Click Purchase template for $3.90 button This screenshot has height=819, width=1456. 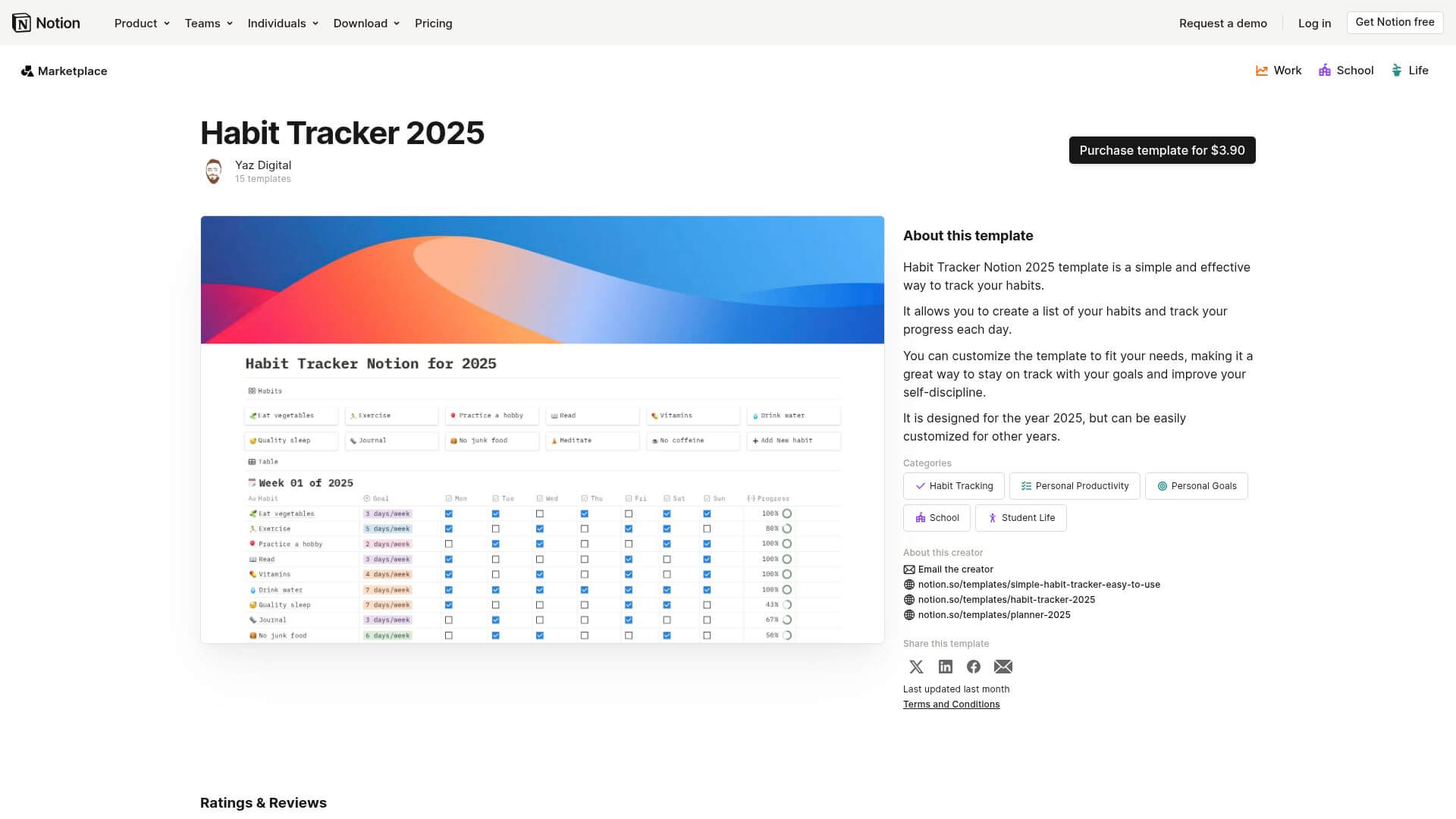pyautogui.click(x=1162, y=150)
